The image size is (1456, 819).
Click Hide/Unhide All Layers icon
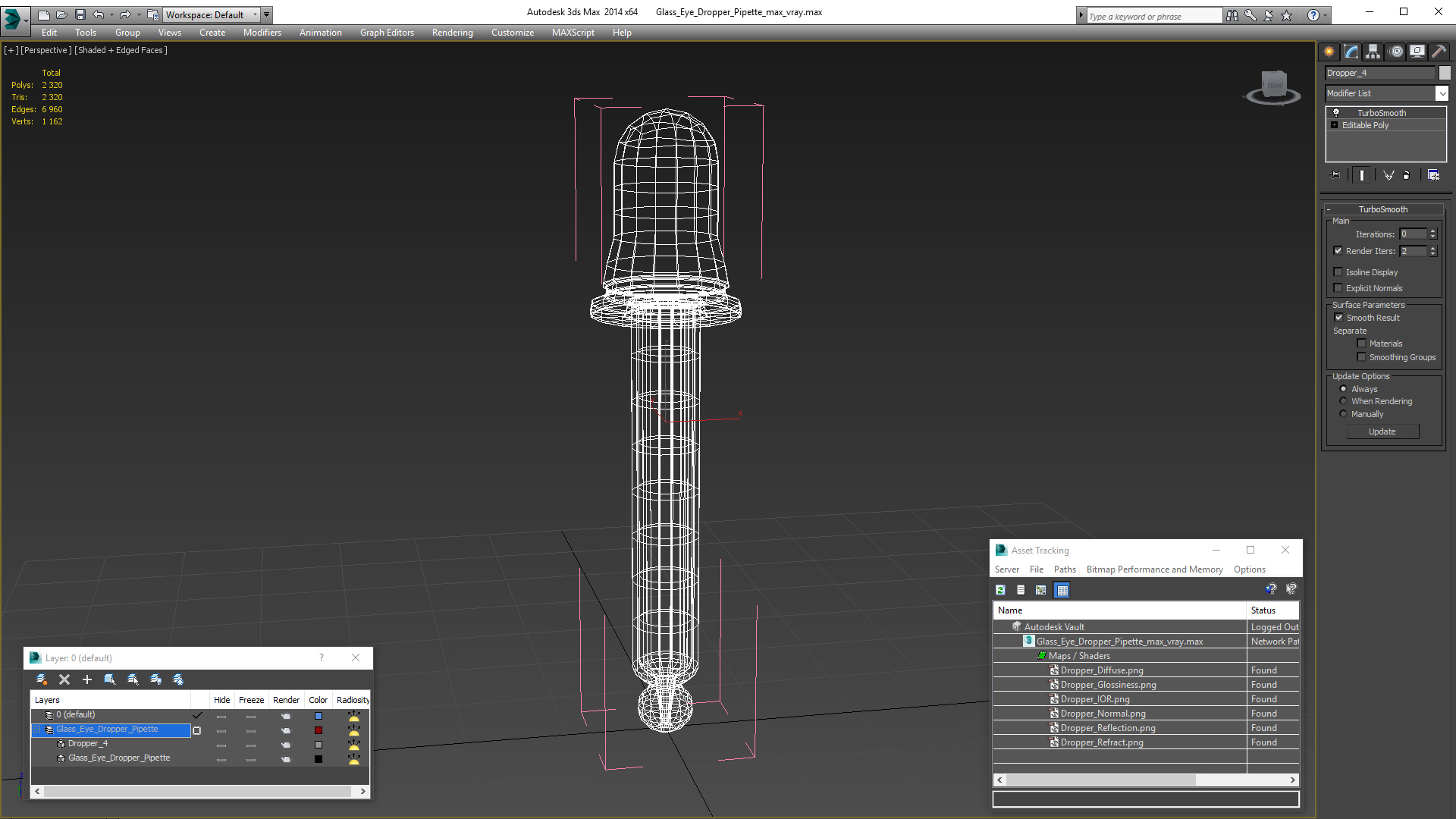pyautogui.click(x=155, y=679)
